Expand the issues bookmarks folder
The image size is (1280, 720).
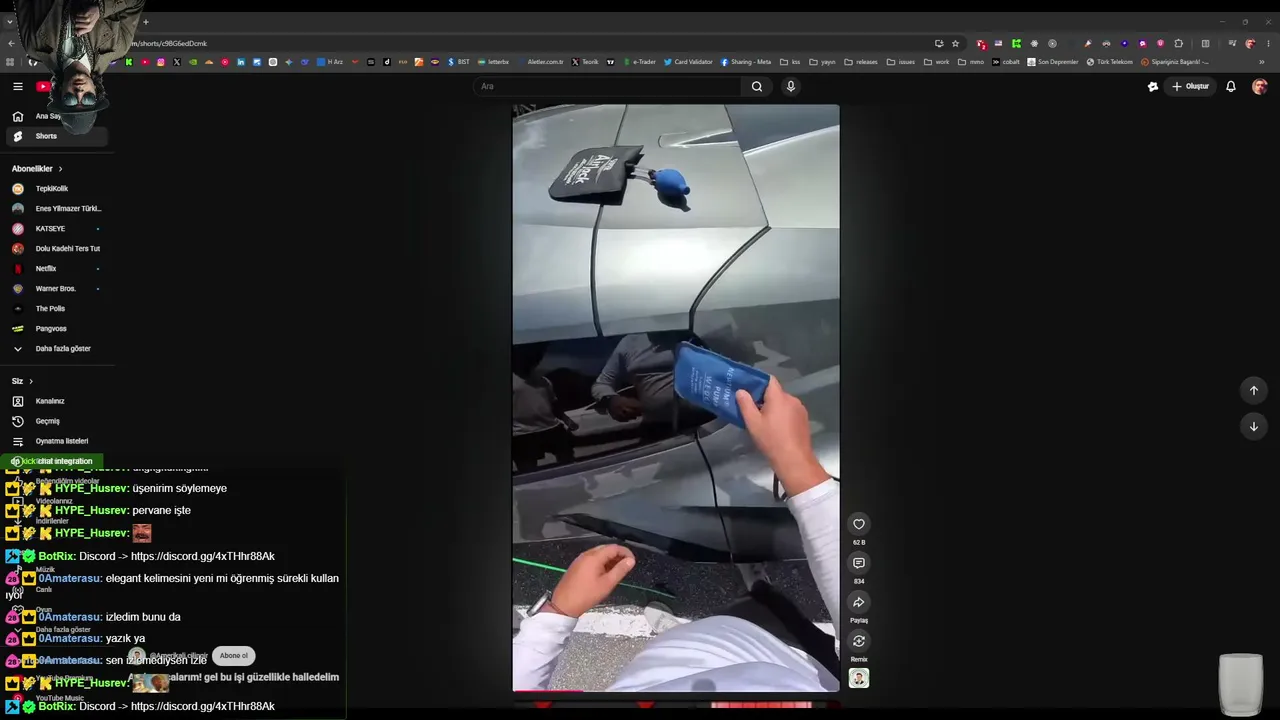(x=901, y=62)
